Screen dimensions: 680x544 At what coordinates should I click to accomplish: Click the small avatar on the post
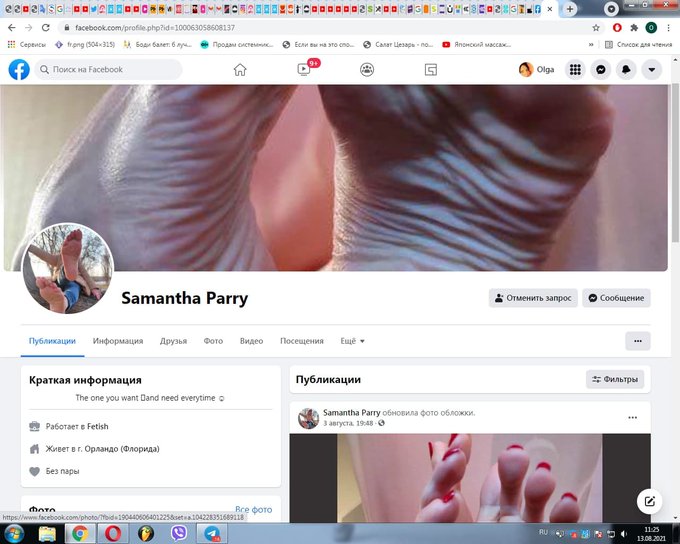click(308, 418)
